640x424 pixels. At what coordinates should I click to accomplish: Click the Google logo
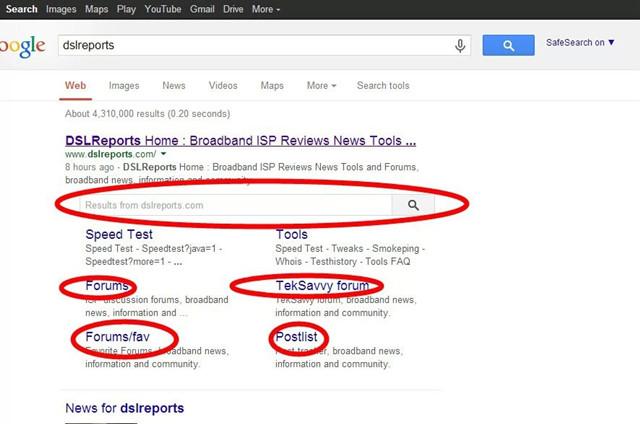[22, 47]
